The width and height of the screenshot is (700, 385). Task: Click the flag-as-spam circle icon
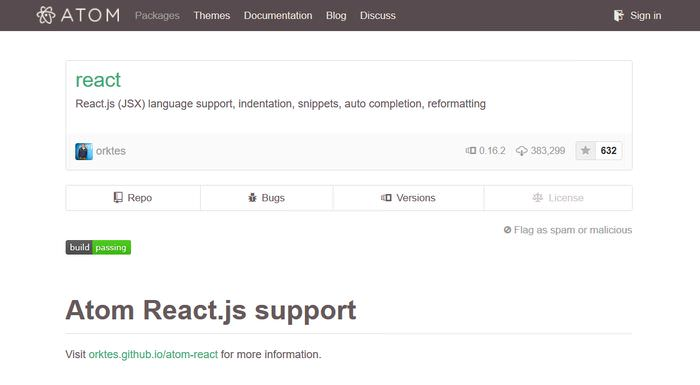tap(507, 230)
